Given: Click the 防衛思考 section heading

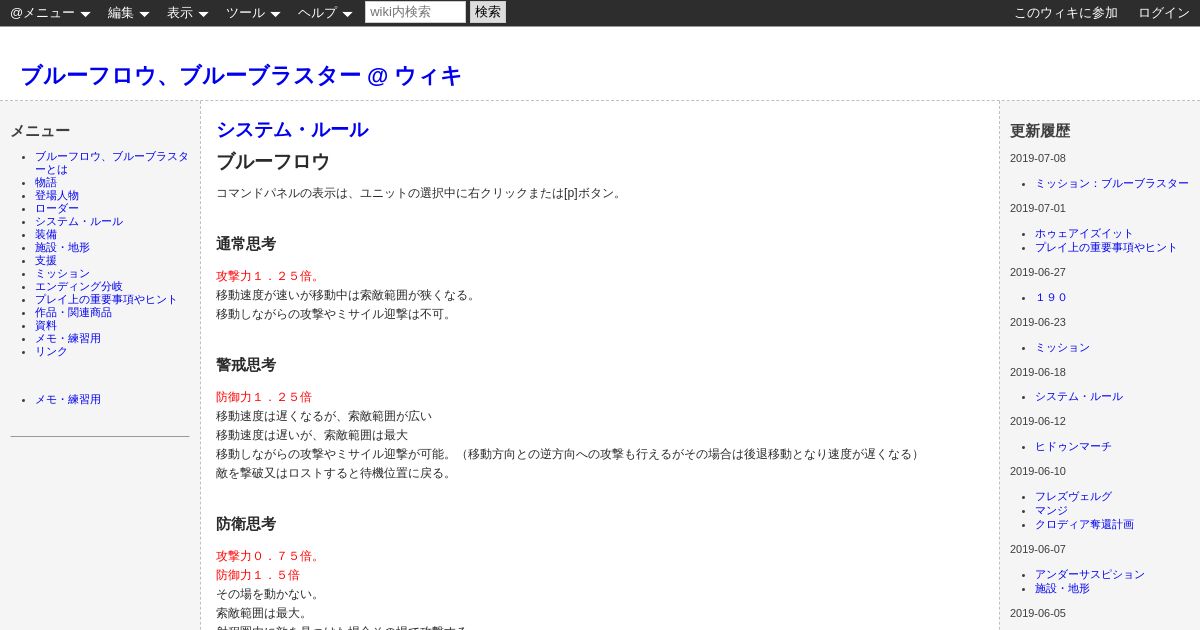Looking at the screenshot, I should click(x=246, y=524).
